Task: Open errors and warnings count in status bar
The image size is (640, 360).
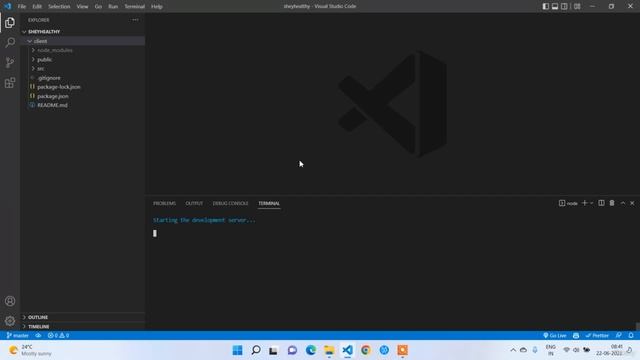Action: [x=58, y=335]
